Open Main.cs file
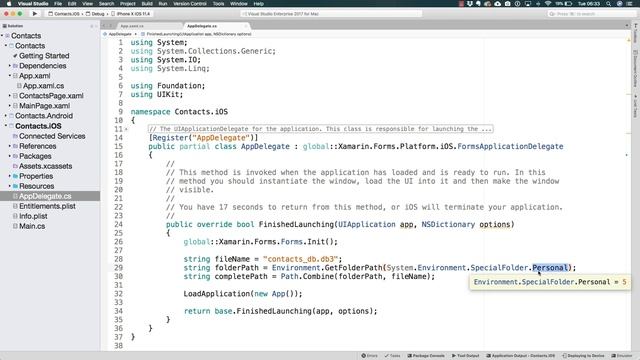Viewport: 640px width, 360px height. coord(32,226)
